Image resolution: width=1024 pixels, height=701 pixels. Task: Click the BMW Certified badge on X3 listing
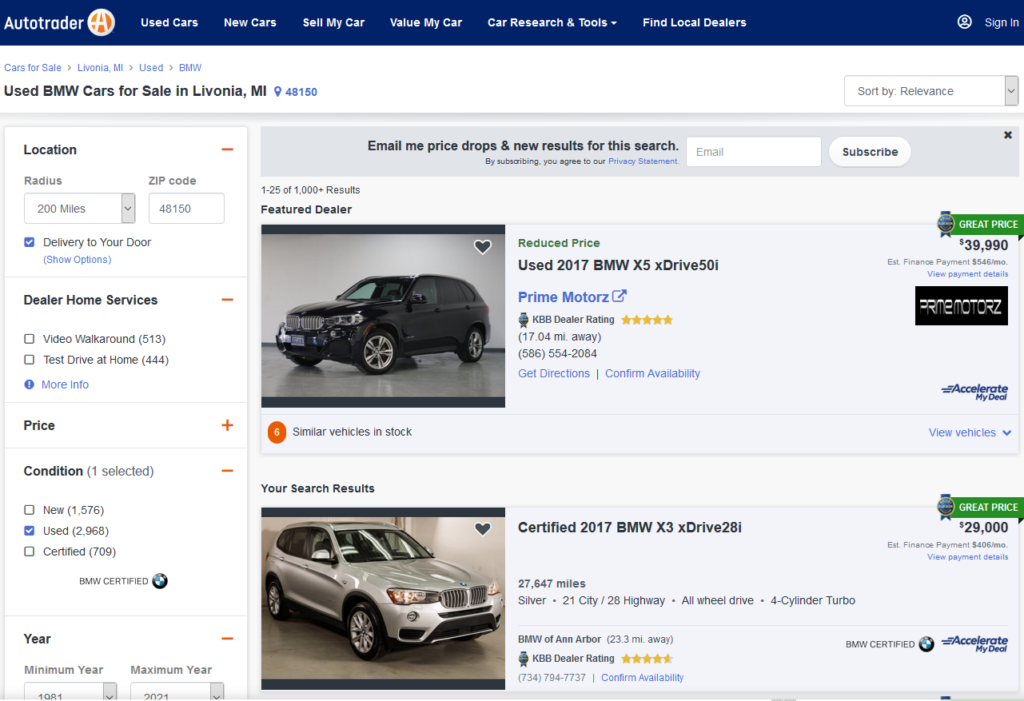[889, 644]
